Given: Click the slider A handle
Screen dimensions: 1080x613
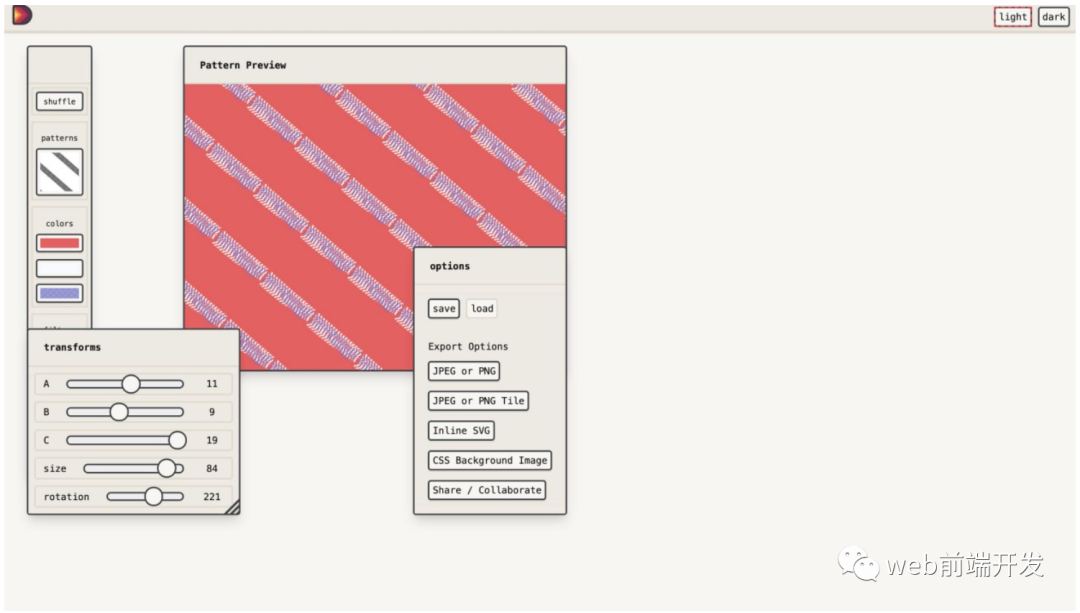Looking at the screenshot, I should click(x=131, y=384).
